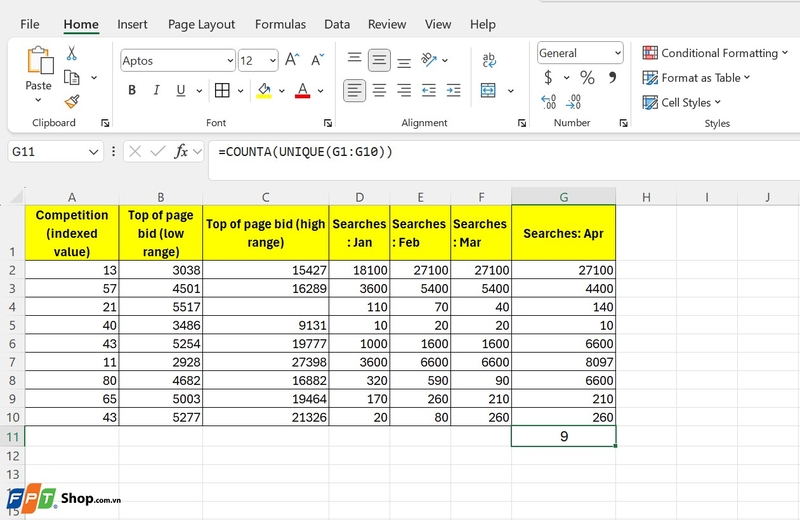Viewport: 800px width, 520px height.
Task: Open Clipboard dialog launcher
Action: (105, 123)
